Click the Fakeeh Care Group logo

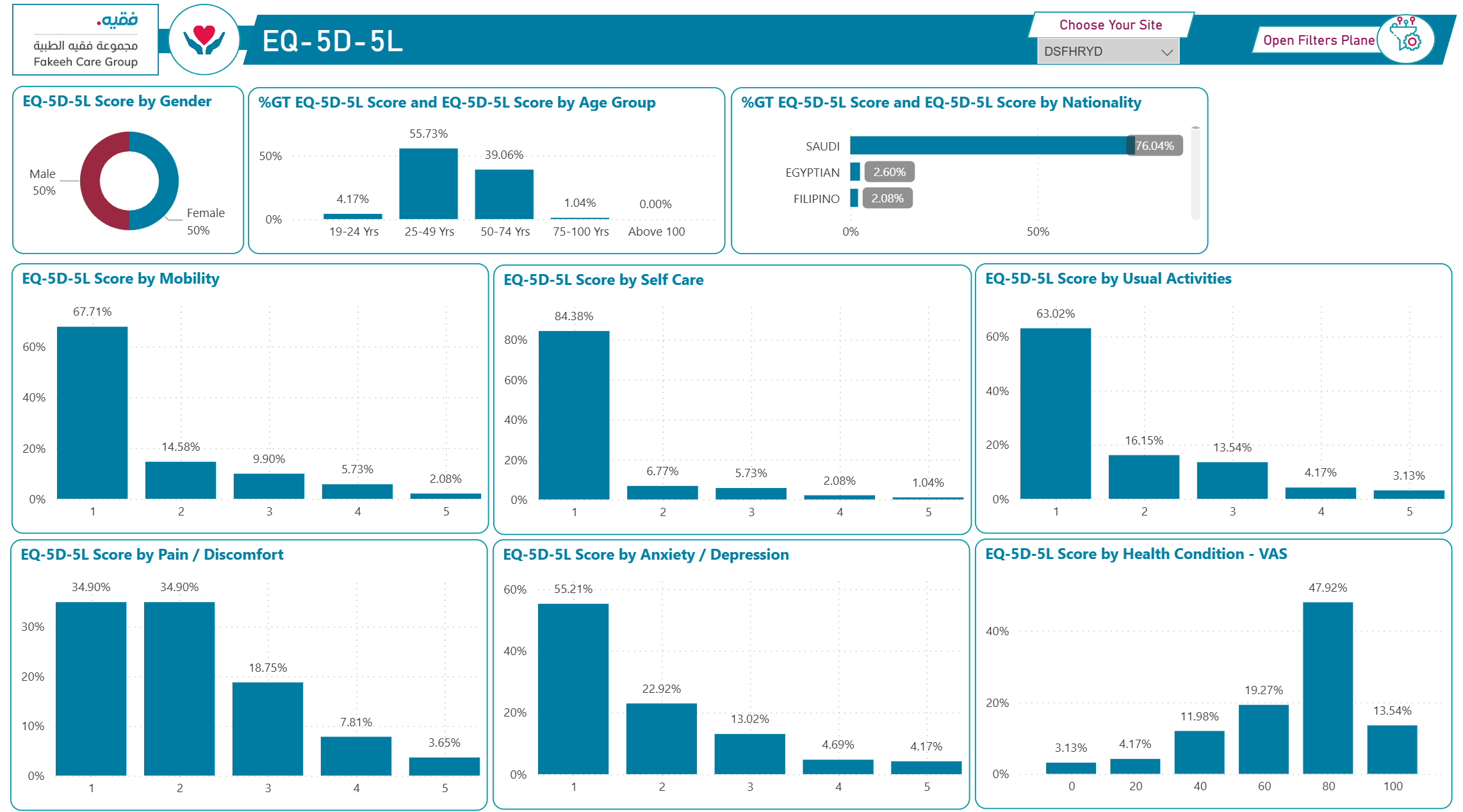point(86,40)
